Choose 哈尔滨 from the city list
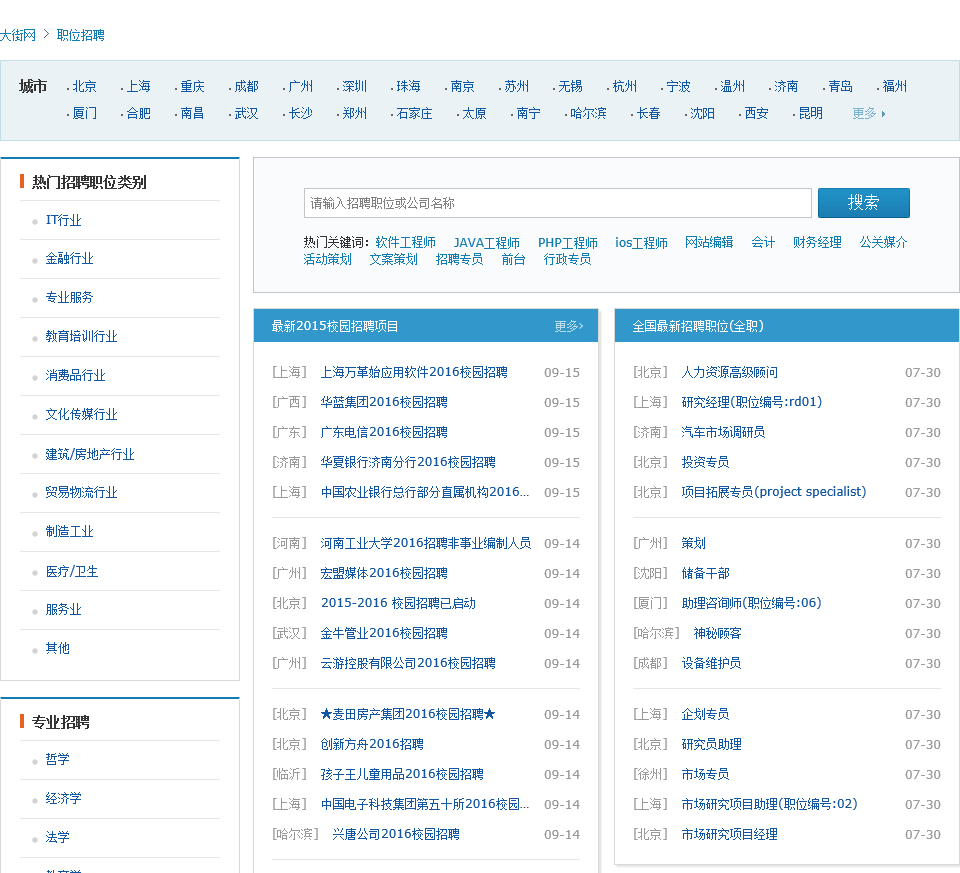Screen dimensions: 960x873 pyautogui.click(x=587, y=114)
